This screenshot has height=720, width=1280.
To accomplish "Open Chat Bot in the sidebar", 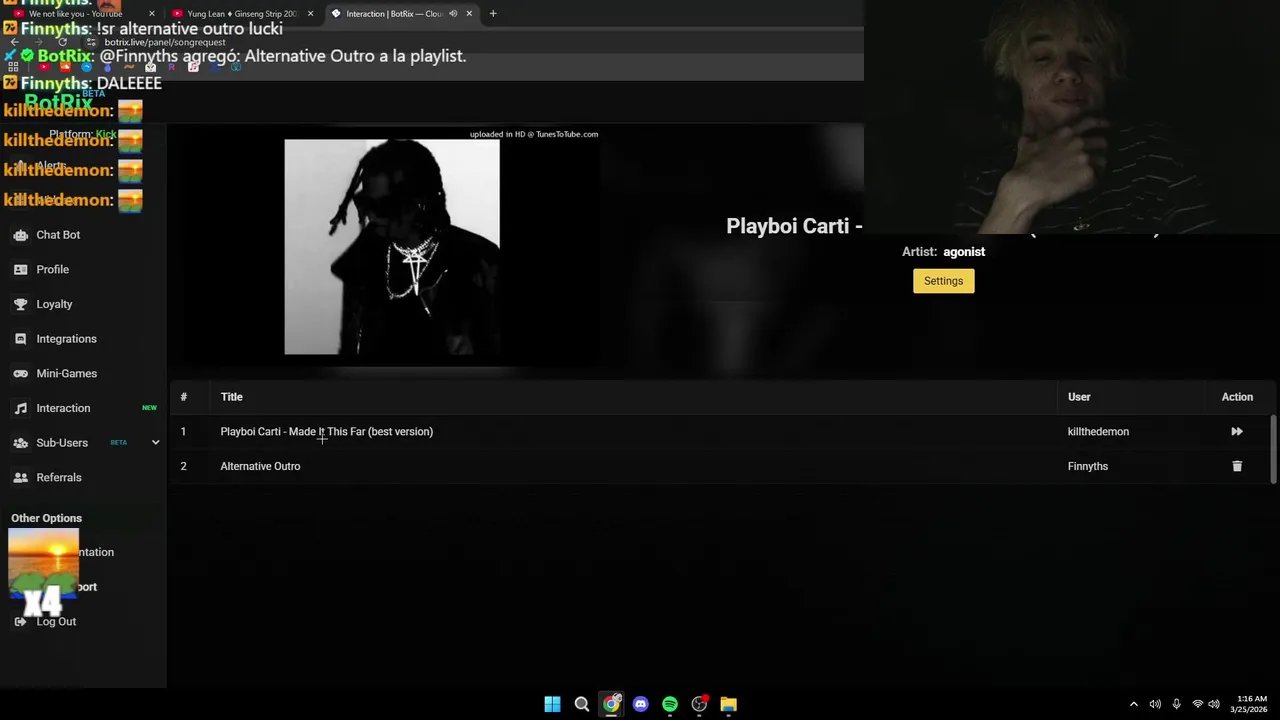I will tap(58, 235).
